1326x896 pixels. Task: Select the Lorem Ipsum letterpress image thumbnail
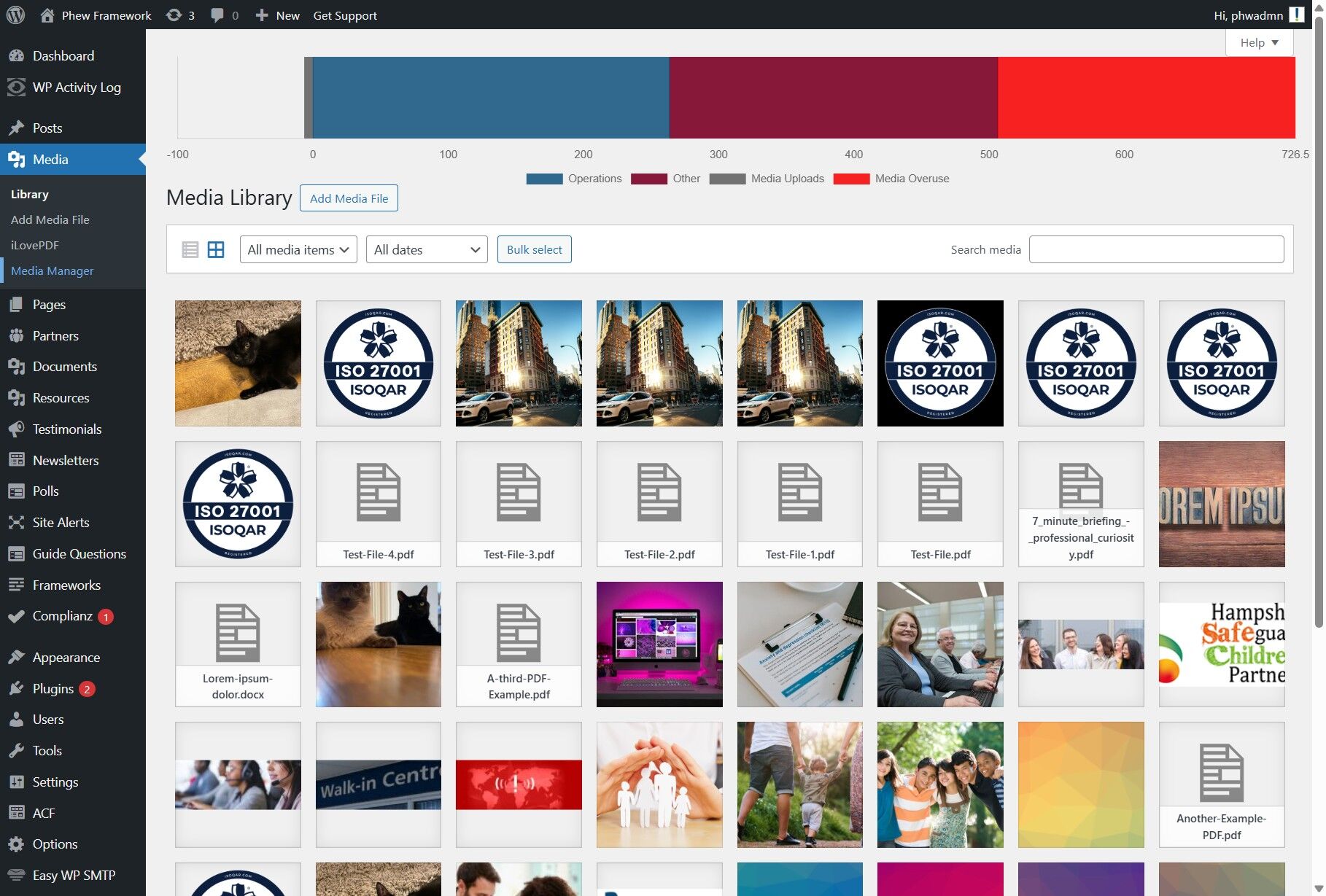point(1222,504)
